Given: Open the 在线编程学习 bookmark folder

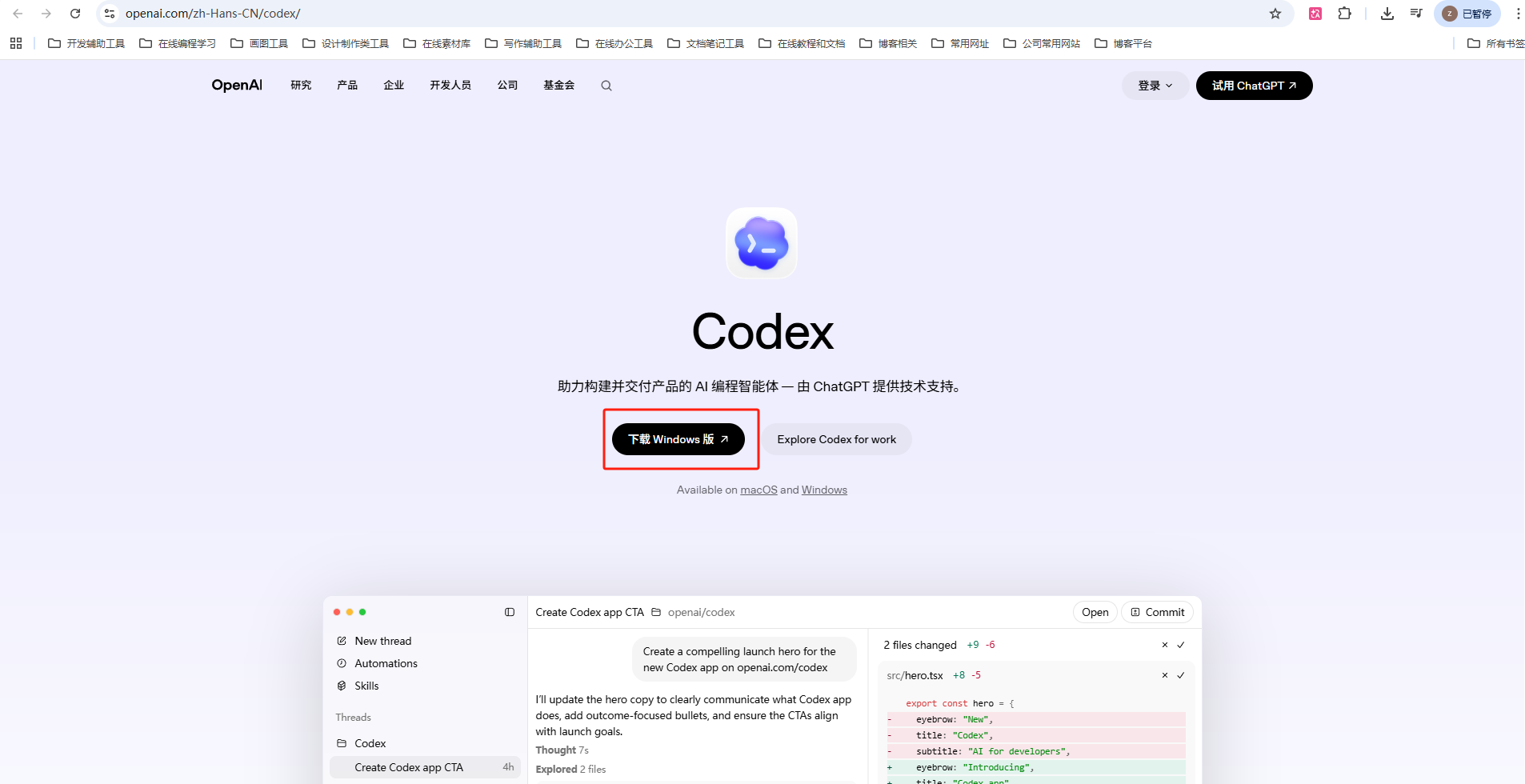Looking at the screenshot, I should pos(178,43).
